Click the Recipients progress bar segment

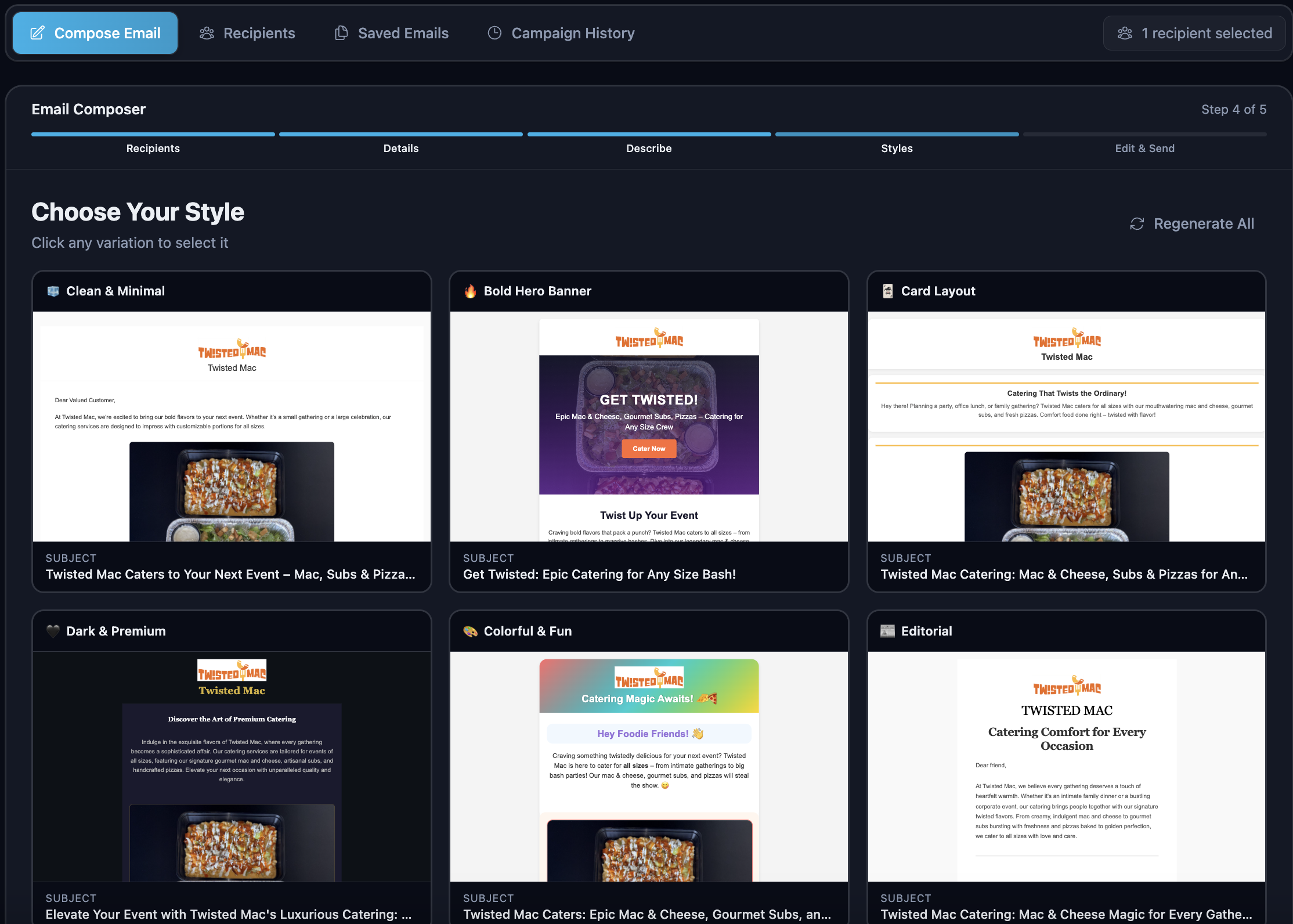[153, 135]
